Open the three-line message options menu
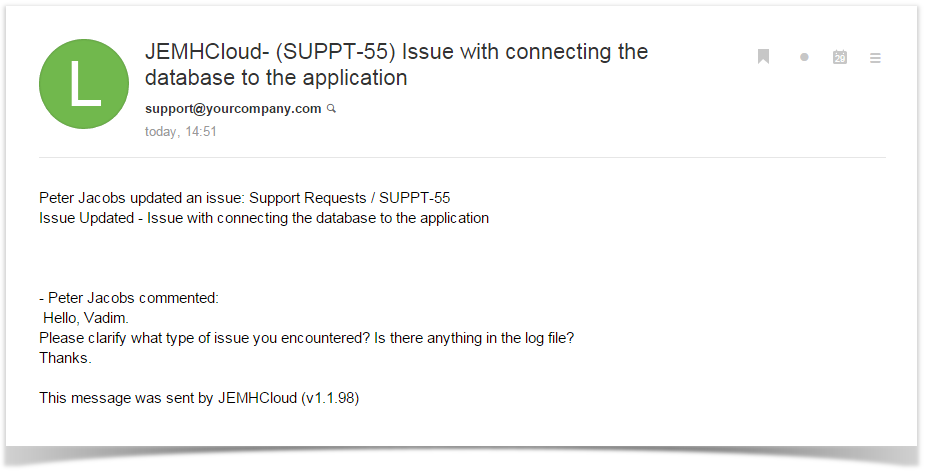The width and height of the screenshot is (931, 475). (x=875, y=58)
